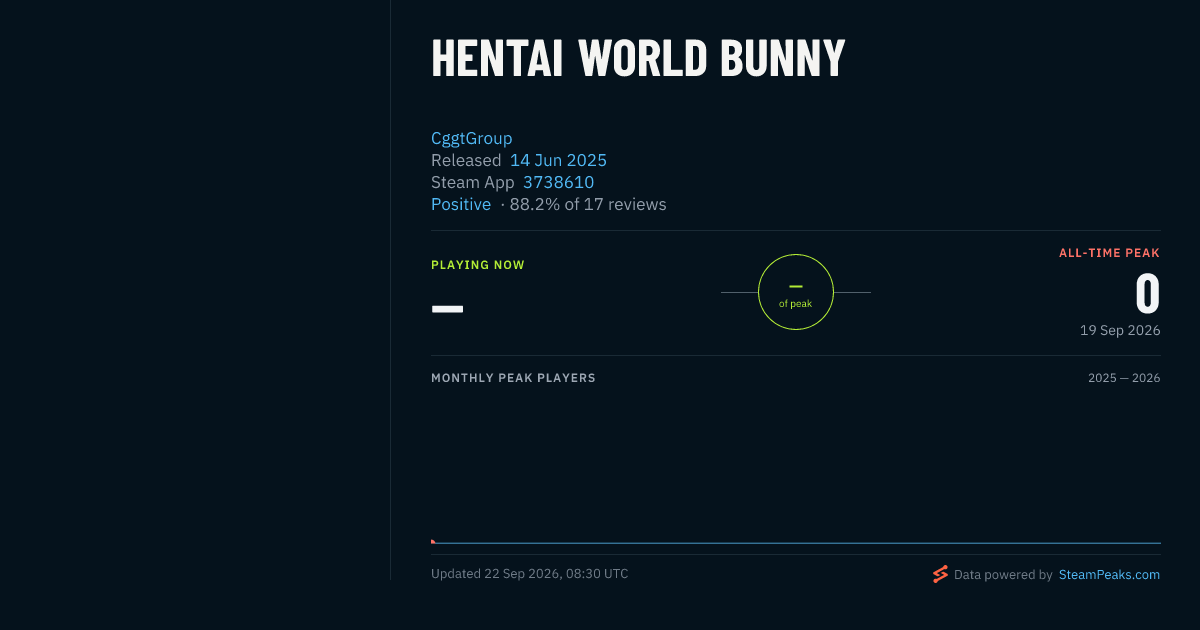Open the CggtGroup developer link
The width and height of the screenshot is (1200, 630).
[x=471, y=138]
